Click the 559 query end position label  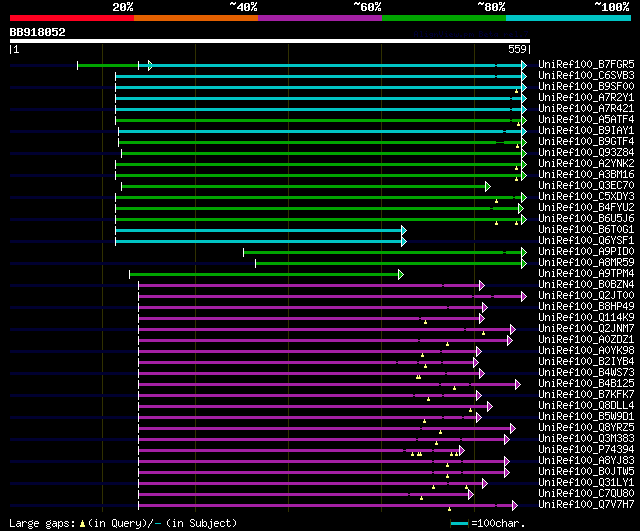tap(517, 49)
